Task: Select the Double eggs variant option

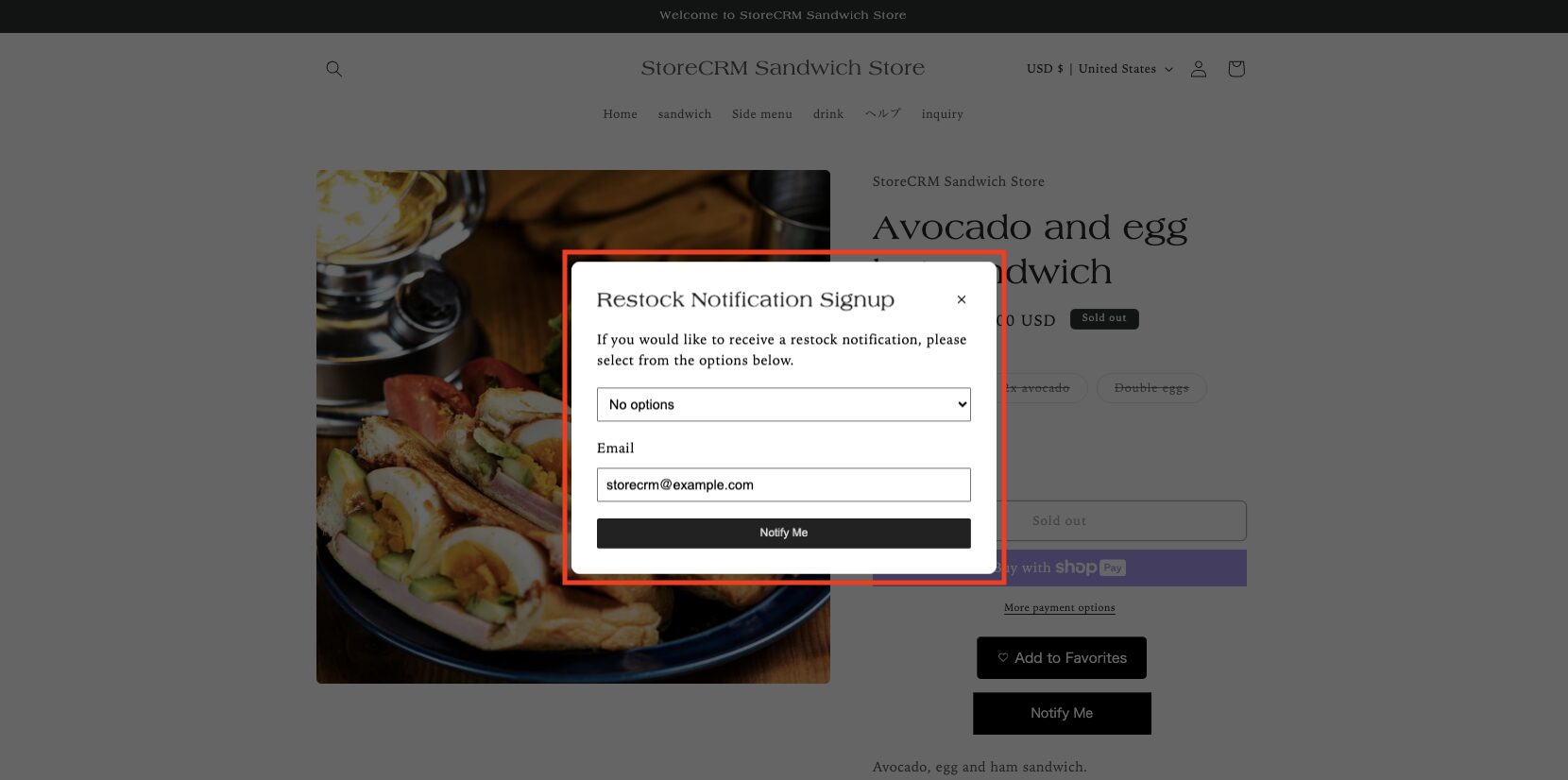Action: click(x=1150, y=388)
